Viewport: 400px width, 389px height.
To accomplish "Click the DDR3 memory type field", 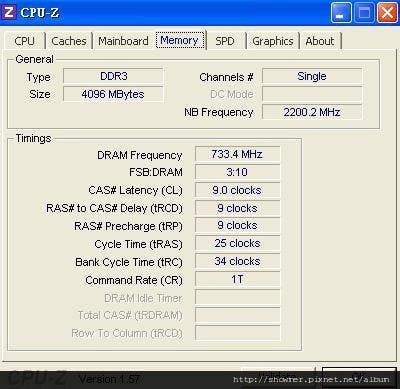I will (113, 76).
